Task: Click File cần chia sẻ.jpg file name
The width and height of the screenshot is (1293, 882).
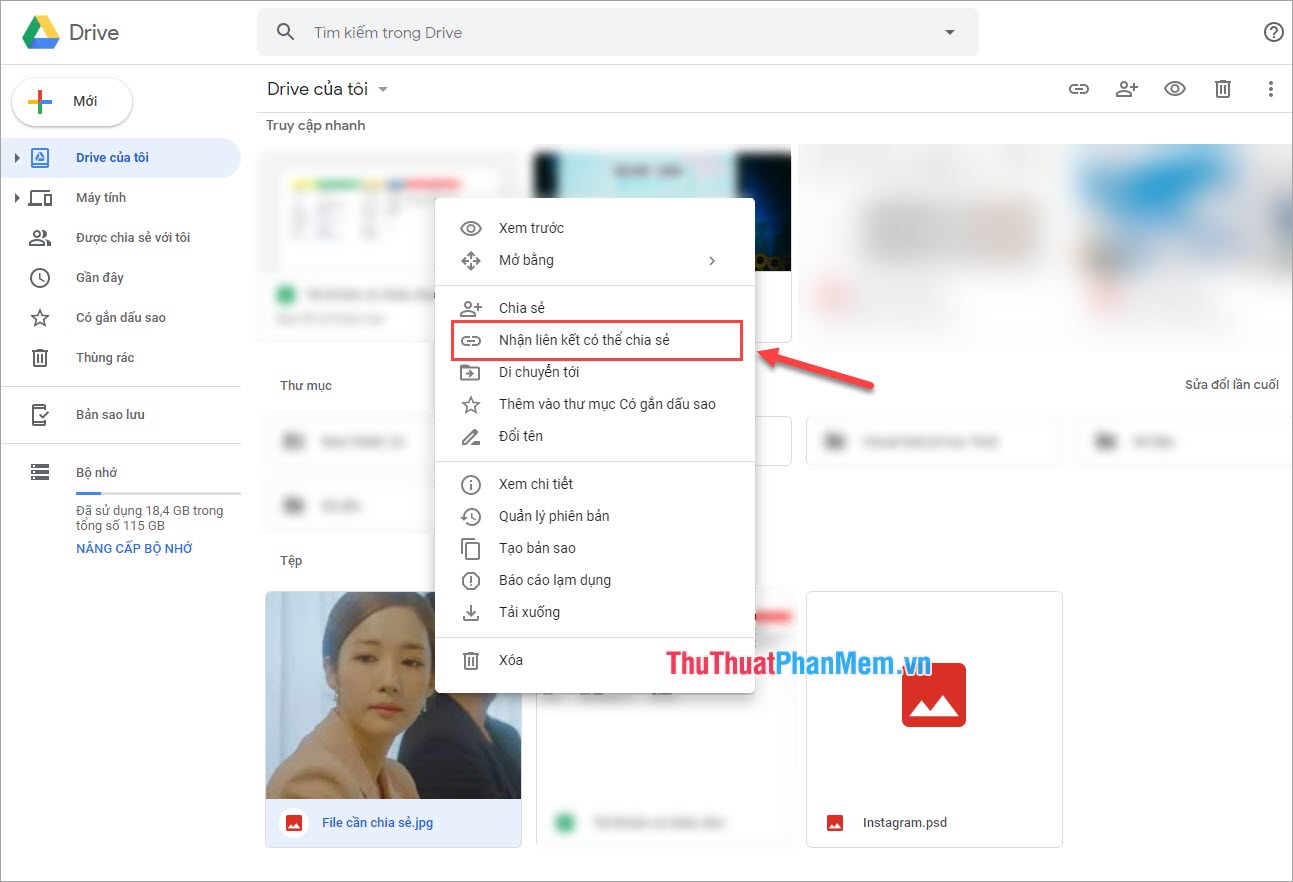Action: pyautogui.click(x=377, y=823)
